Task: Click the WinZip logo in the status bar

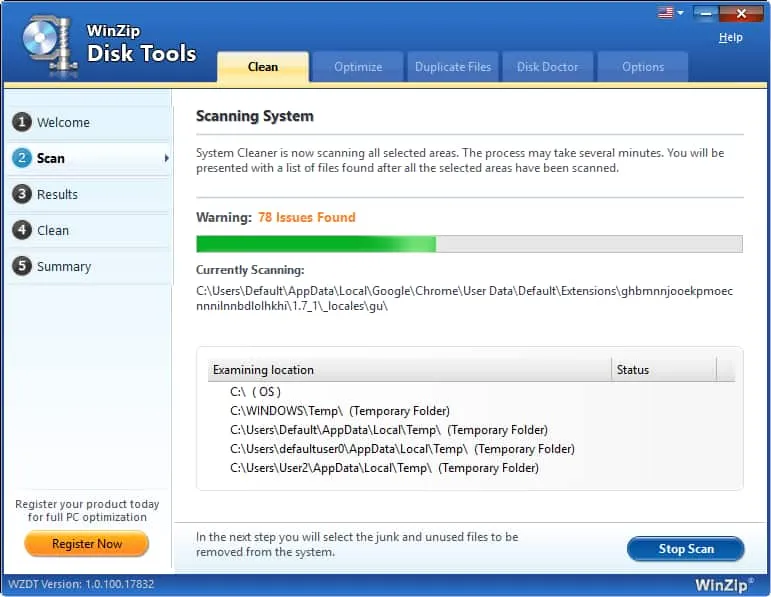Action: (723, 585)
